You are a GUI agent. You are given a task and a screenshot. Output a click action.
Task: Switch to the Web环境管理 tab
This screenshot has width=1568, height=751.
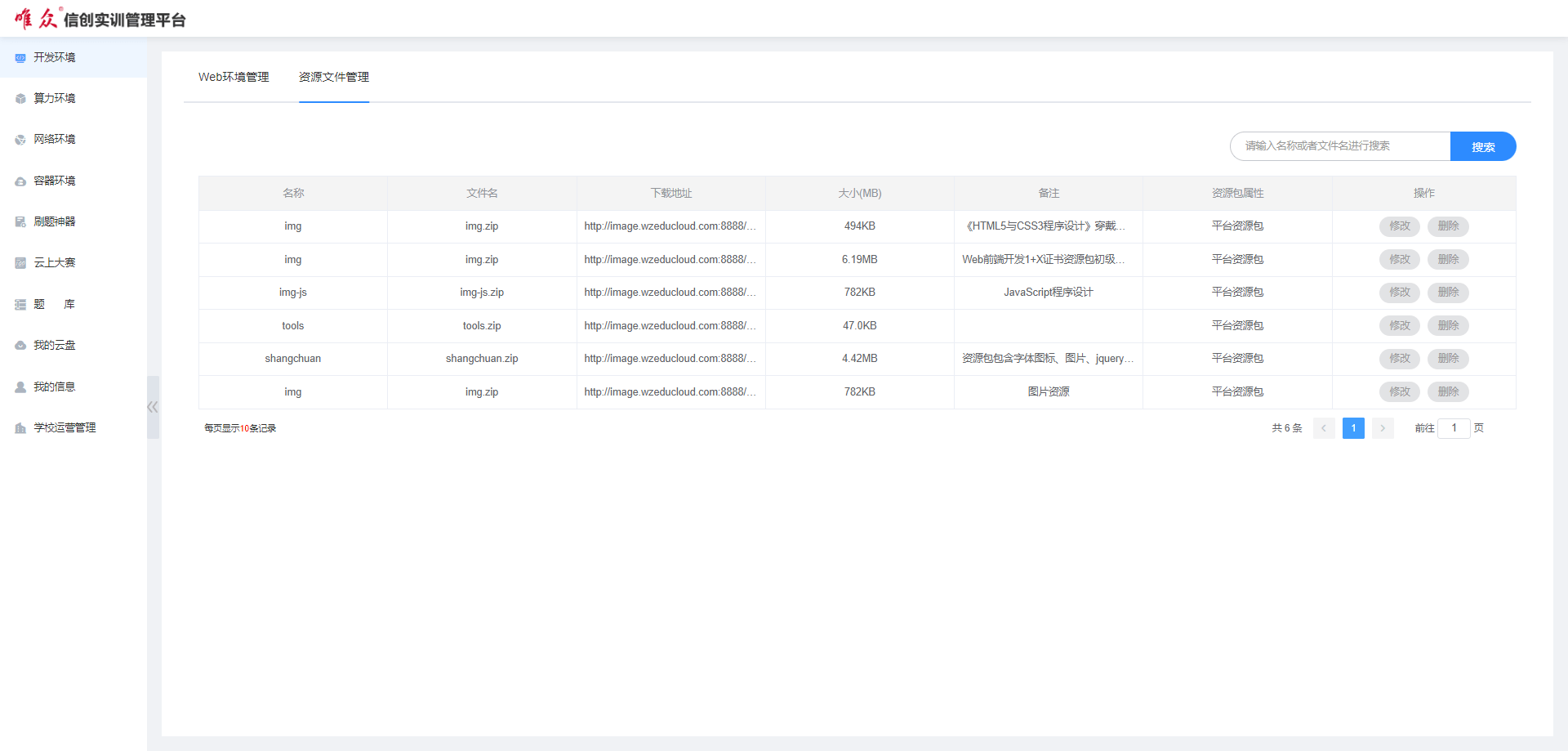click(234, 77)
